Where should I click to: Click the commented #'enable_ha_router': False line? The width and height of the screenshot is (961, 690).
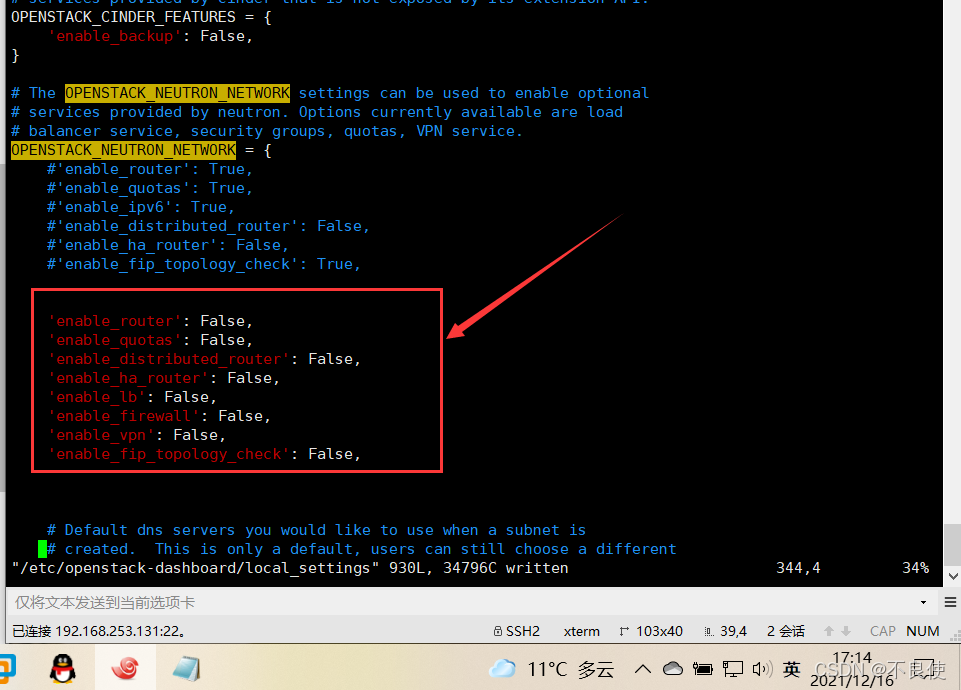(x=168, y=245)
